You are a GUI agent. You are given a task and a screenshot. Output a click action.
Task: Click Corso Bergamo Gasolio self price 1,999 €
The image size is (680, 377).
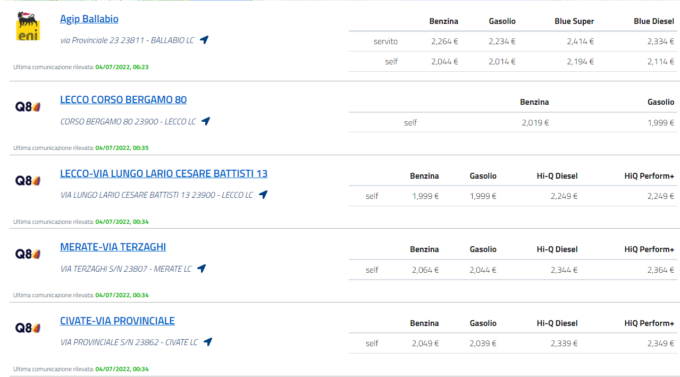660,123
